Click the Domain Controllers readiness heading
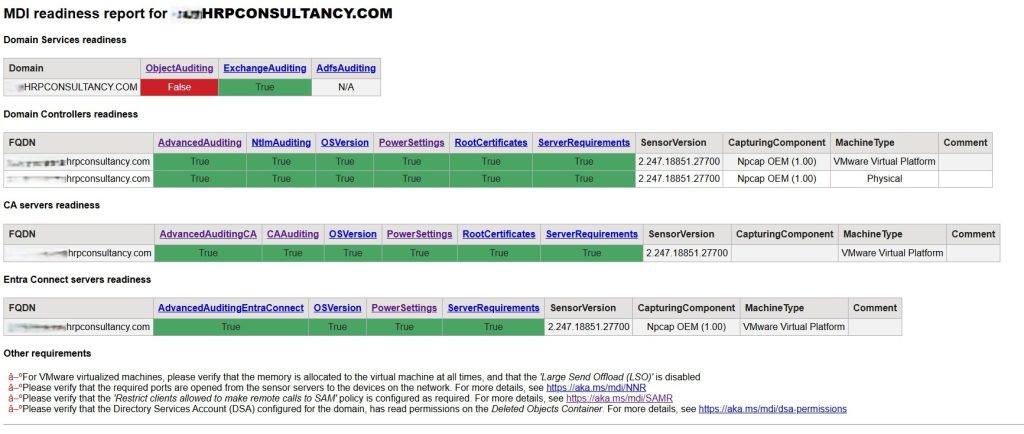The height and width of the screenshot is (434, 1024). (71, 114)
